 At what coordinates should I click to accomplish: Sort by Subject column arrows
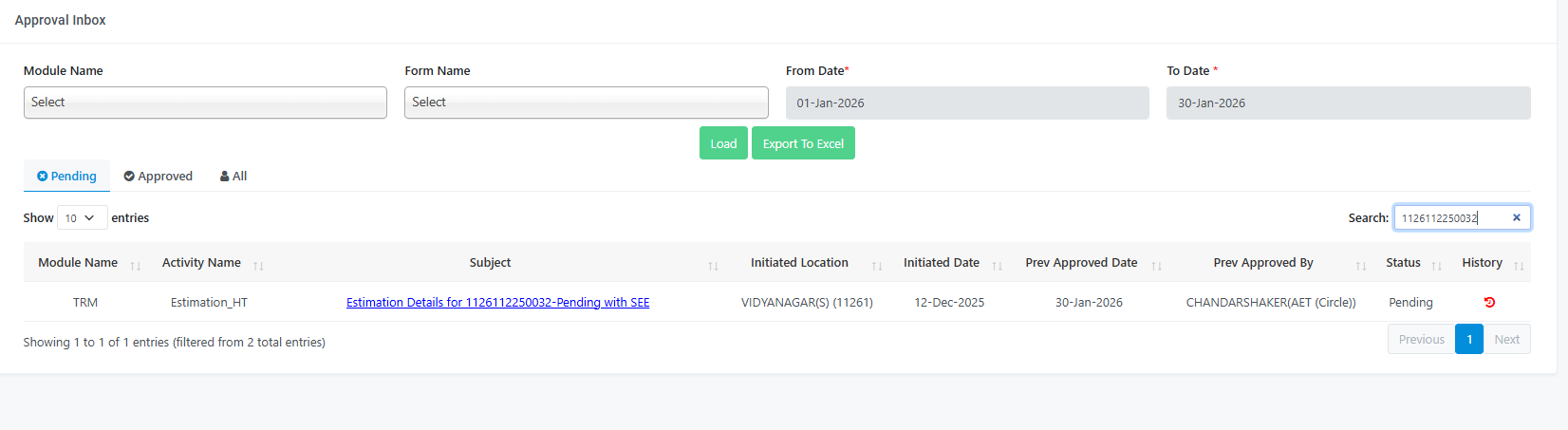(x=713, y=266)
